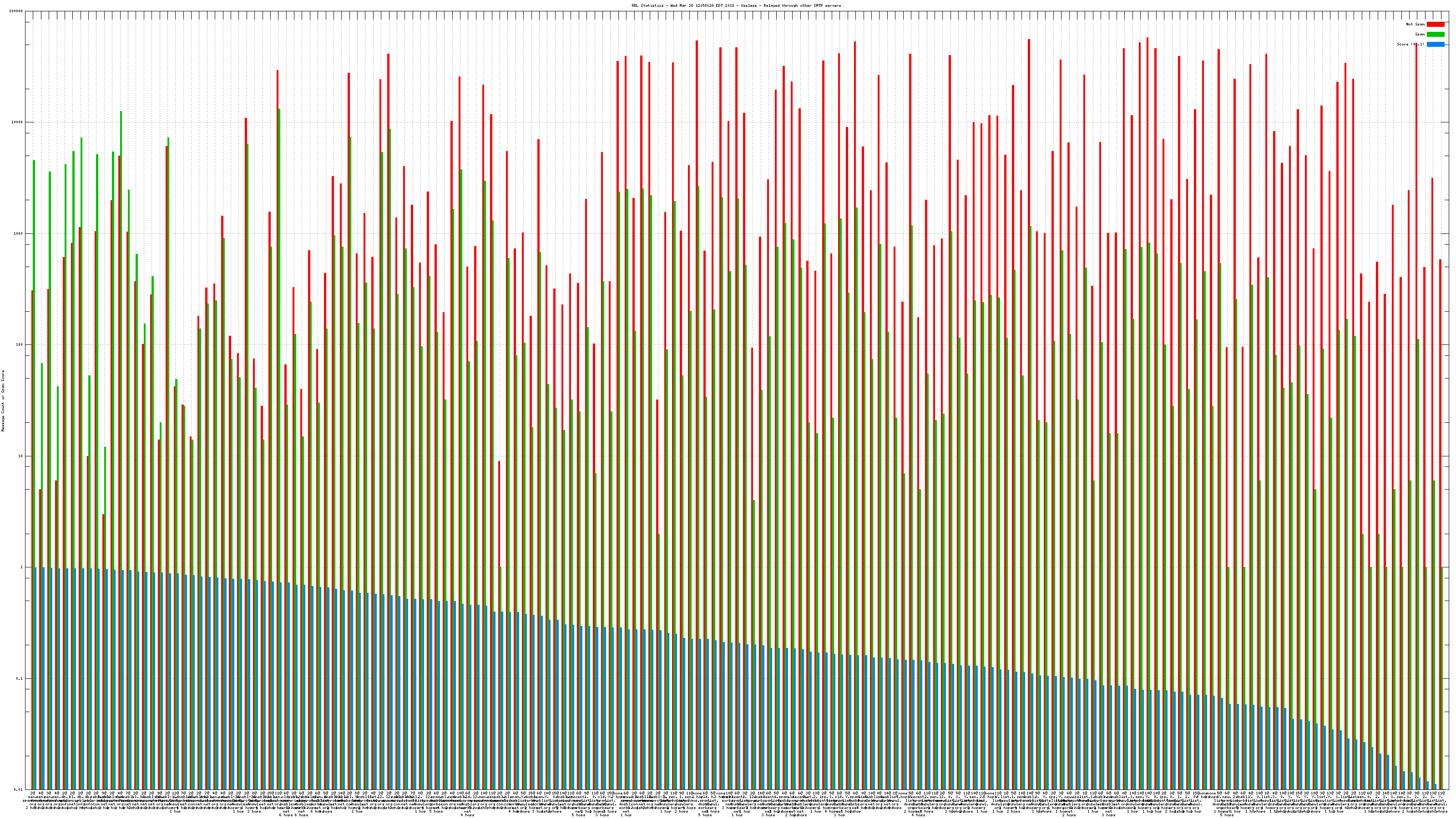
Task: Click the green Spam legend swatch
Action: click(1435, 35)
